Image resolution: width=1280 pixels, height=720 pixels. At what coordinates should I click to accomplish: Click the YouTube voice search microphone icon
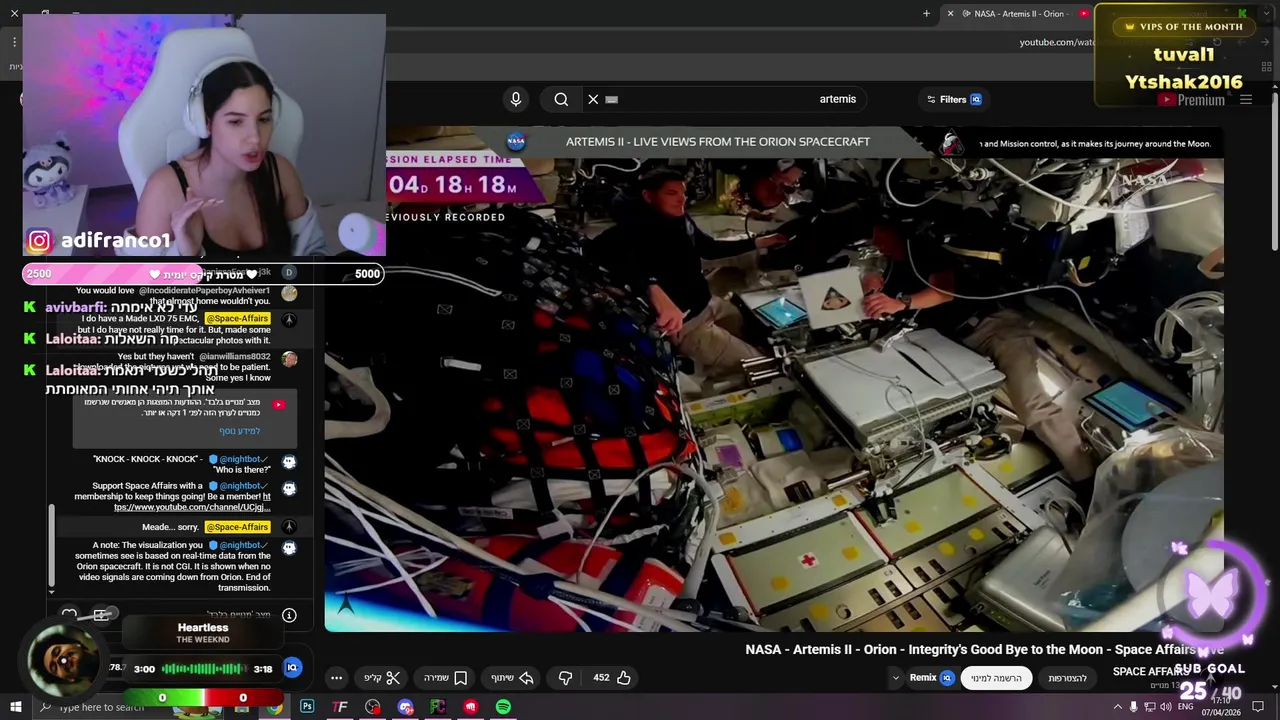(x=516, y=99)
